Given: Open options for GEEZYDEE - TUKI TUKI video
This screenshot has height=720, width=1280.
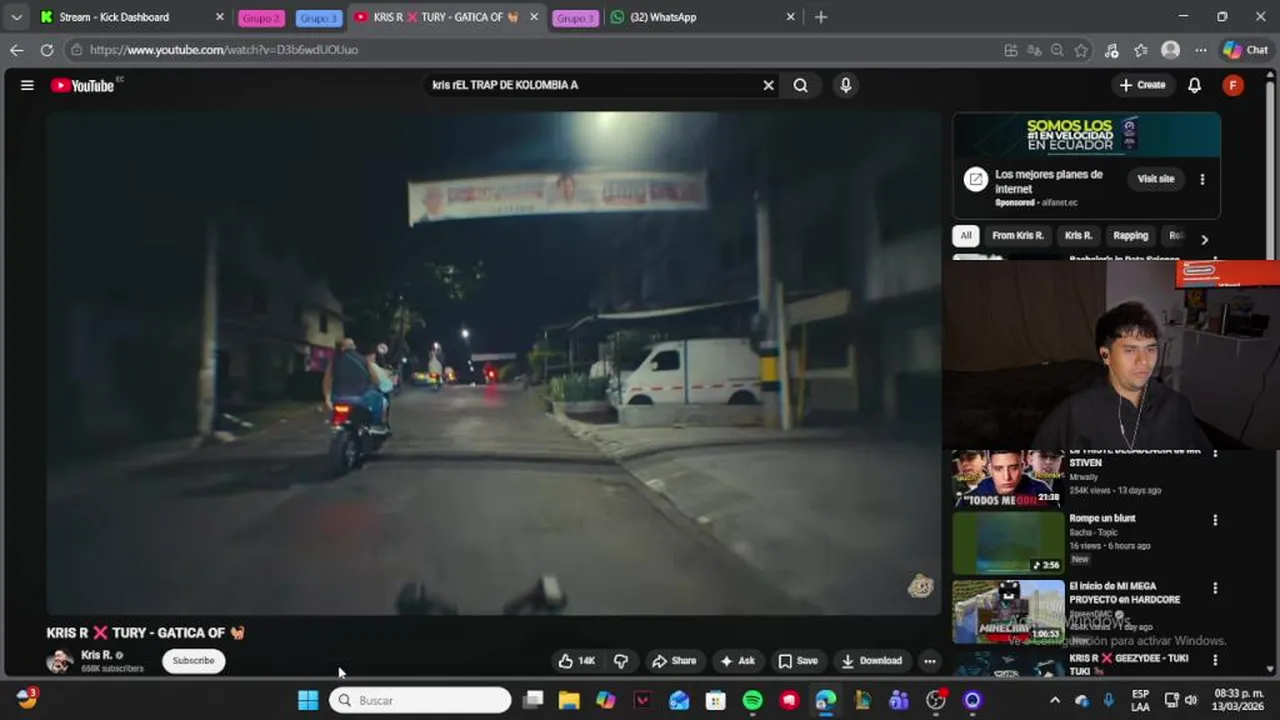Looking at the screenshot, I should 1215,660.
